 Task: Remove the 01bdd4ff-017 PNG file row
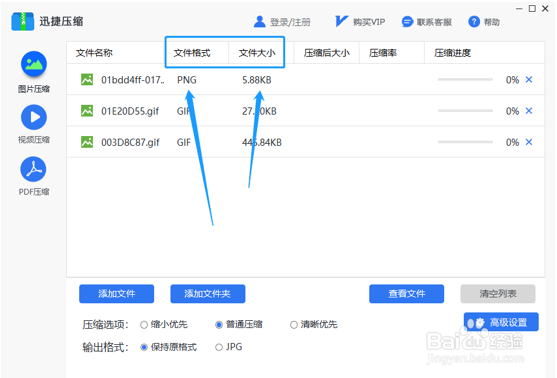click(529, 80)
